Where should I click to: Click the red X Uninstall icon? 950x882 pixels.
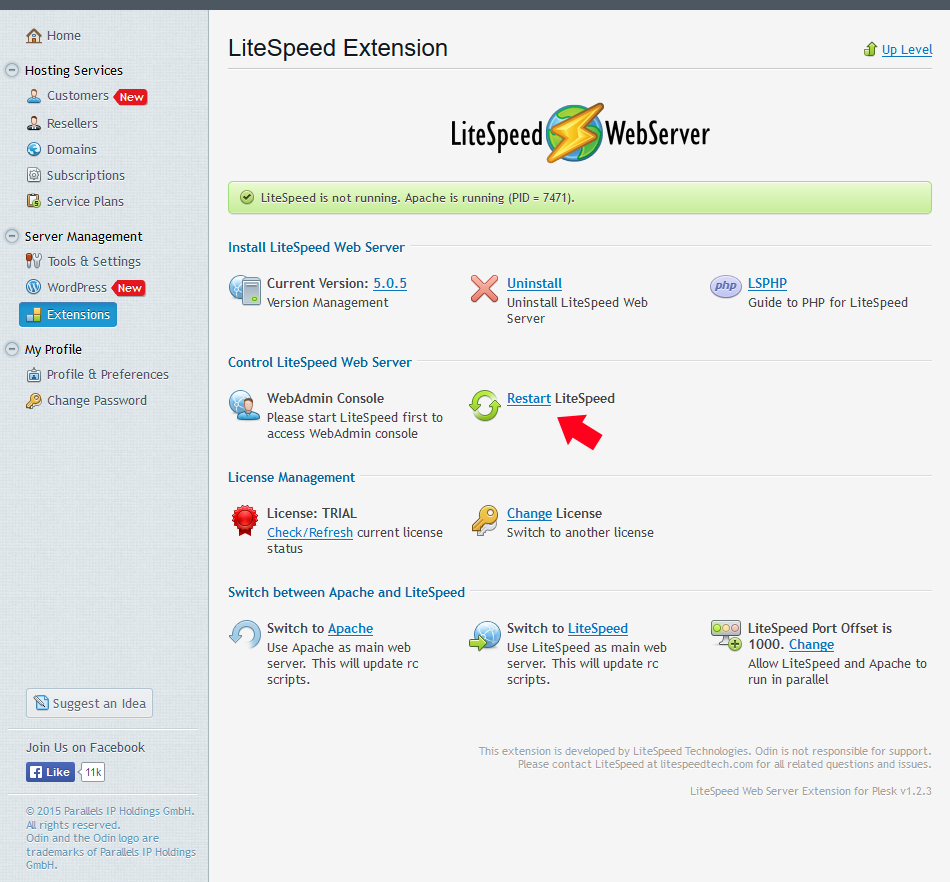484,289
